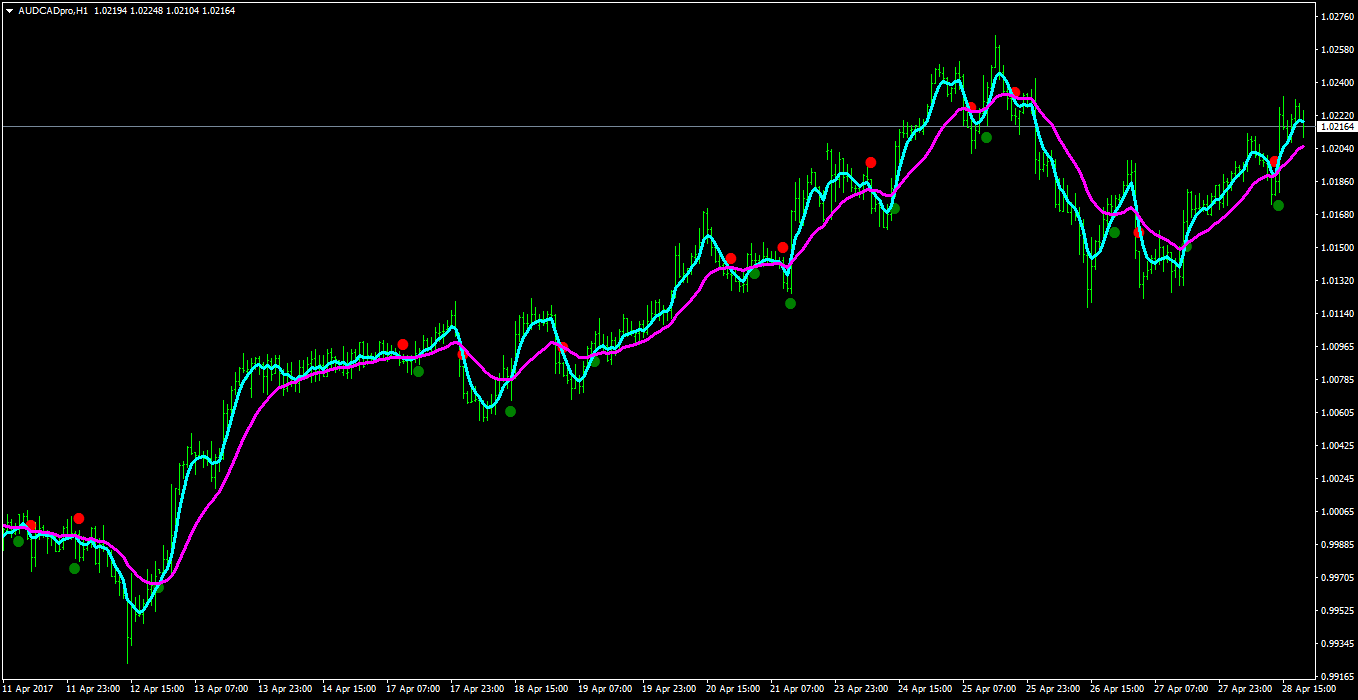The width and height of the screenshot is (1358, 700).
Task: Select the red dot above 17 Apr 07:00
Action: pyautogui.click(x=403, y=344)
